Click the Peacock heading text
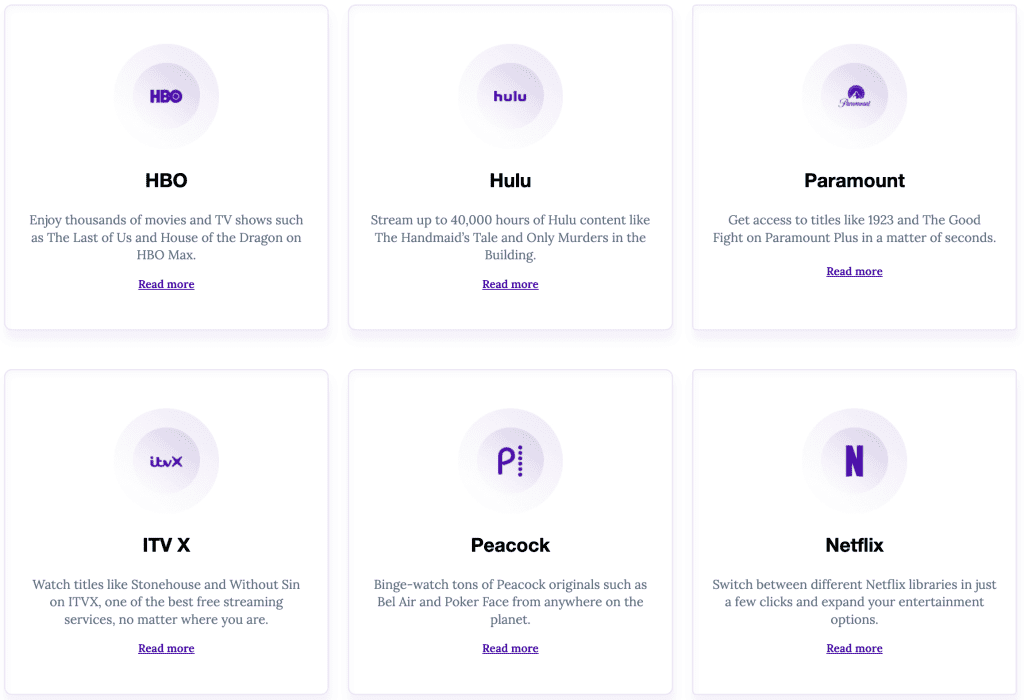Screen dimensions: 1024x700 coord(510,545)
